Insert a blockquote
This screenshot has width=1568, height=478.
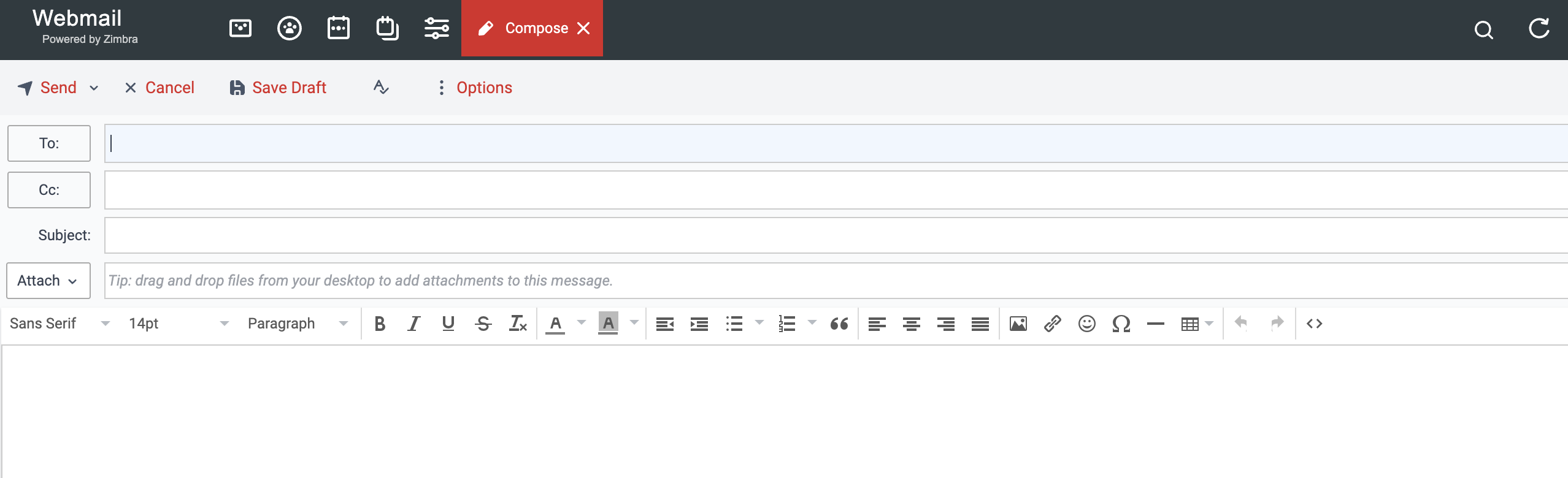[x=839, y=324]
